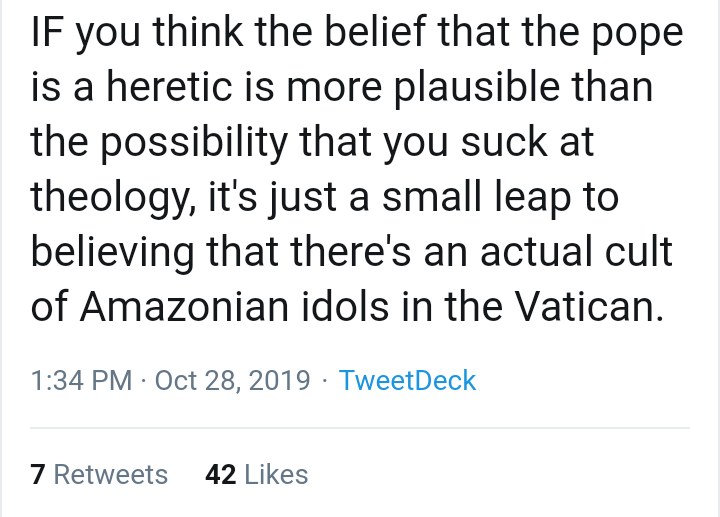This screenshot has width=720, height=517.
Task: Click the word 'heretic' in the tweet
Action: click(x=169, y=86)
